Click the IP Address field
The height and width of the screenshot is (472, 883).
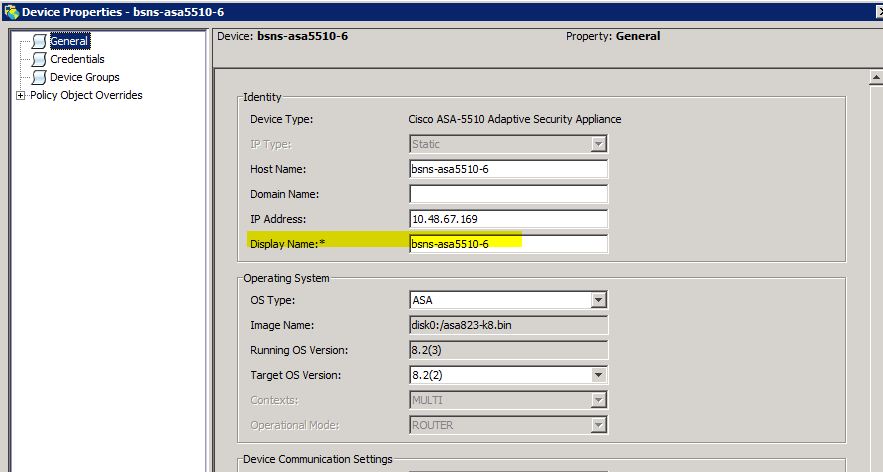[x=509, y=219]
